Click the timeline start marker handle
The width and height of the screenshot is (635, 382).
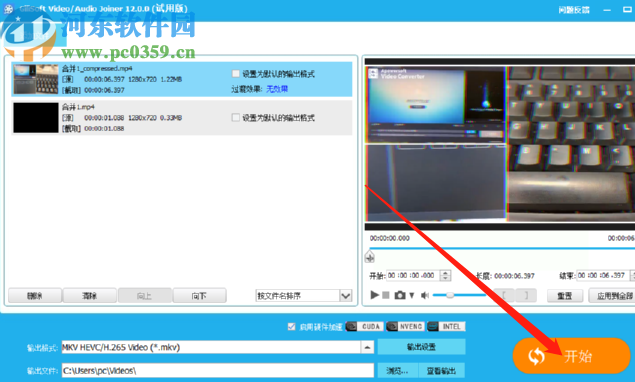point(369,256)
